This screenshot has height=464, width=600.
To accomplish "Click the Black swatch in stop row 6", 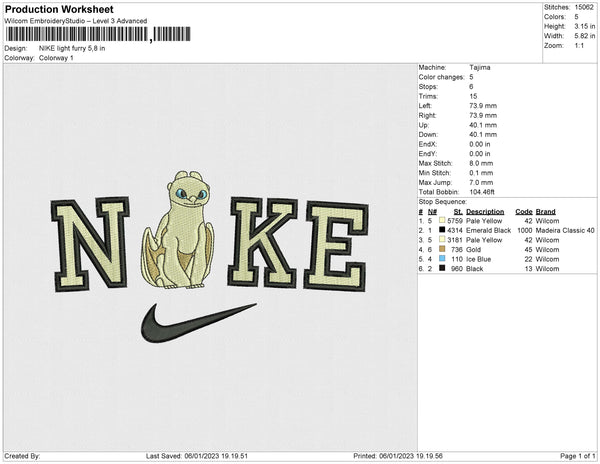I will pyautogui.click(x=442, y=268).
